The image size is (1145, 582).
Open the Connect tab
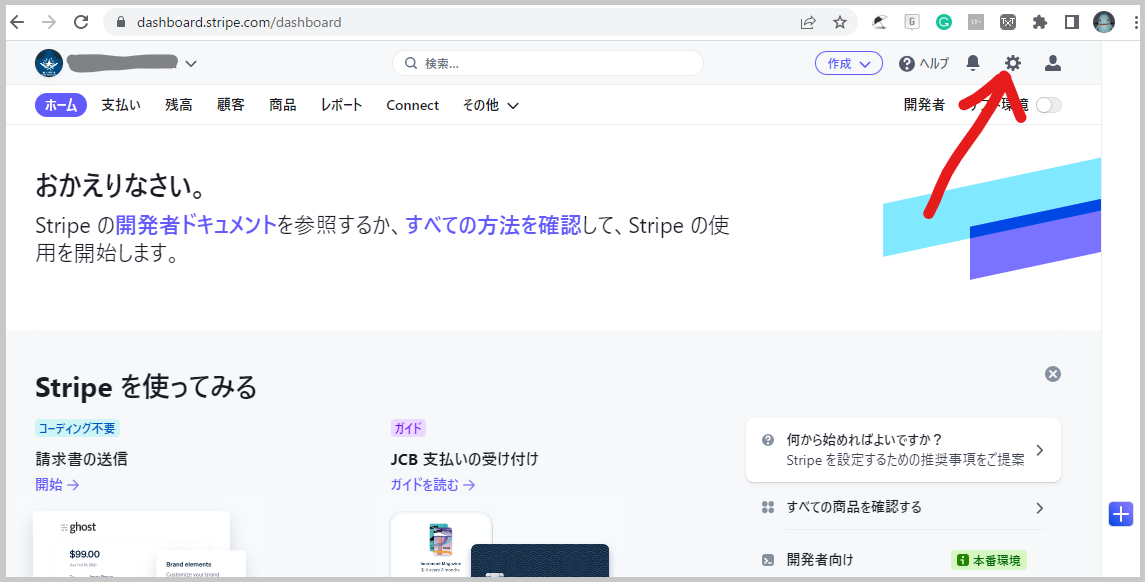pyautogui.click(x=413, y=105)
